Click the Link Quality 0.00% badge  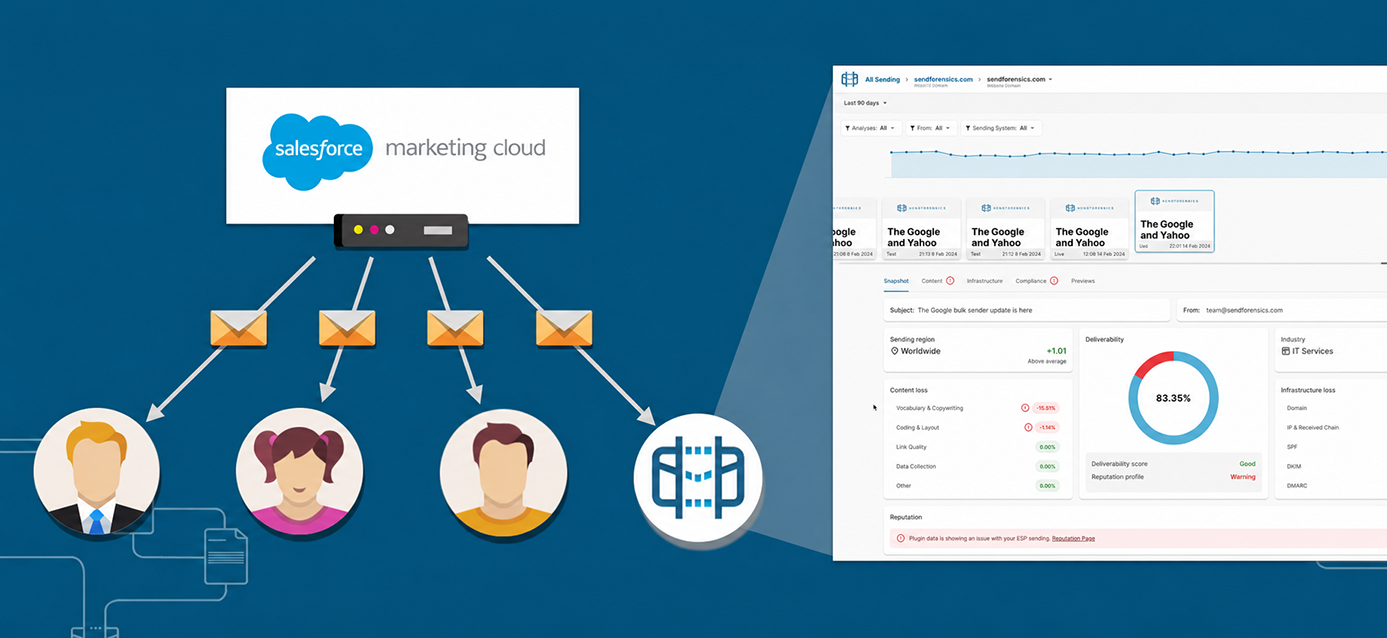coord(1047,447)
